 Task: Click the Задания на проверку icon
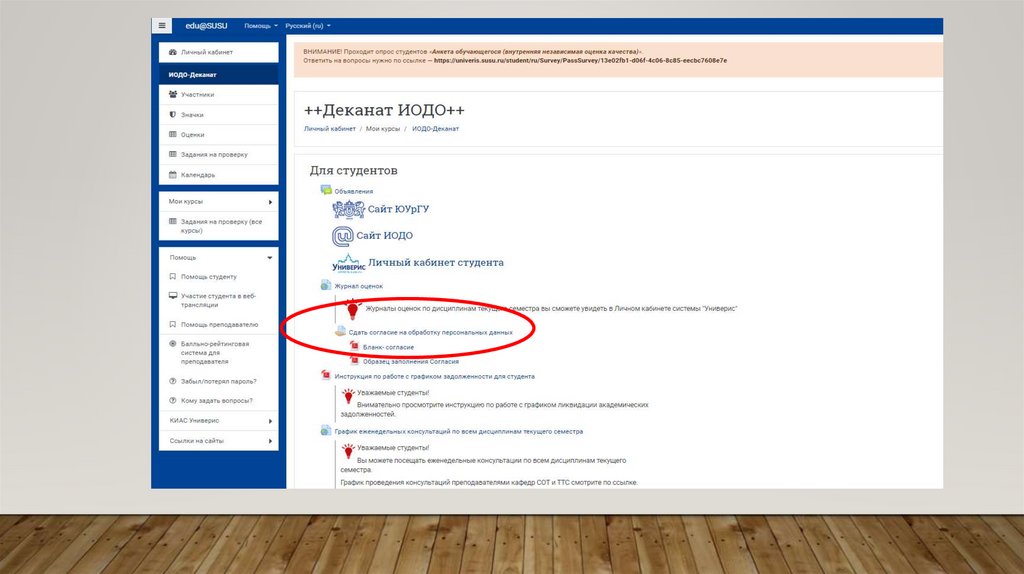click(x=172, y=154)
